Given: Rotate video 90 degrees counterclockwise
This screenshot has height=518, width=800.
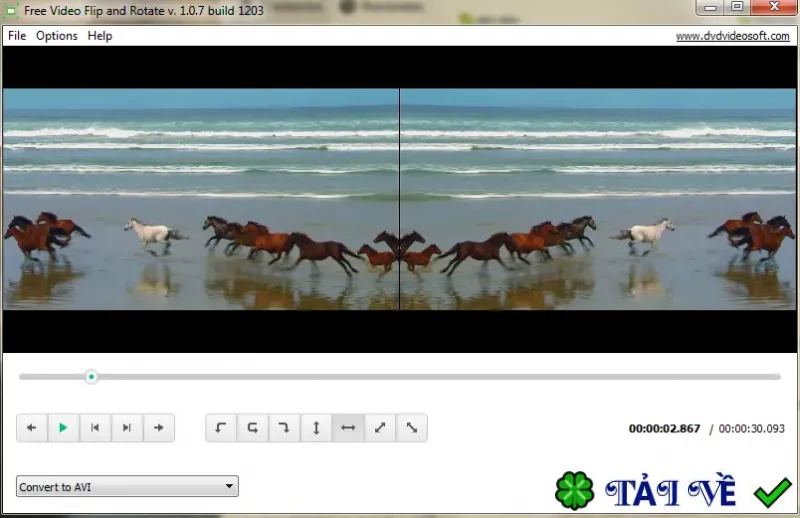Looking at the screenshot, I should tap(221, 428).
